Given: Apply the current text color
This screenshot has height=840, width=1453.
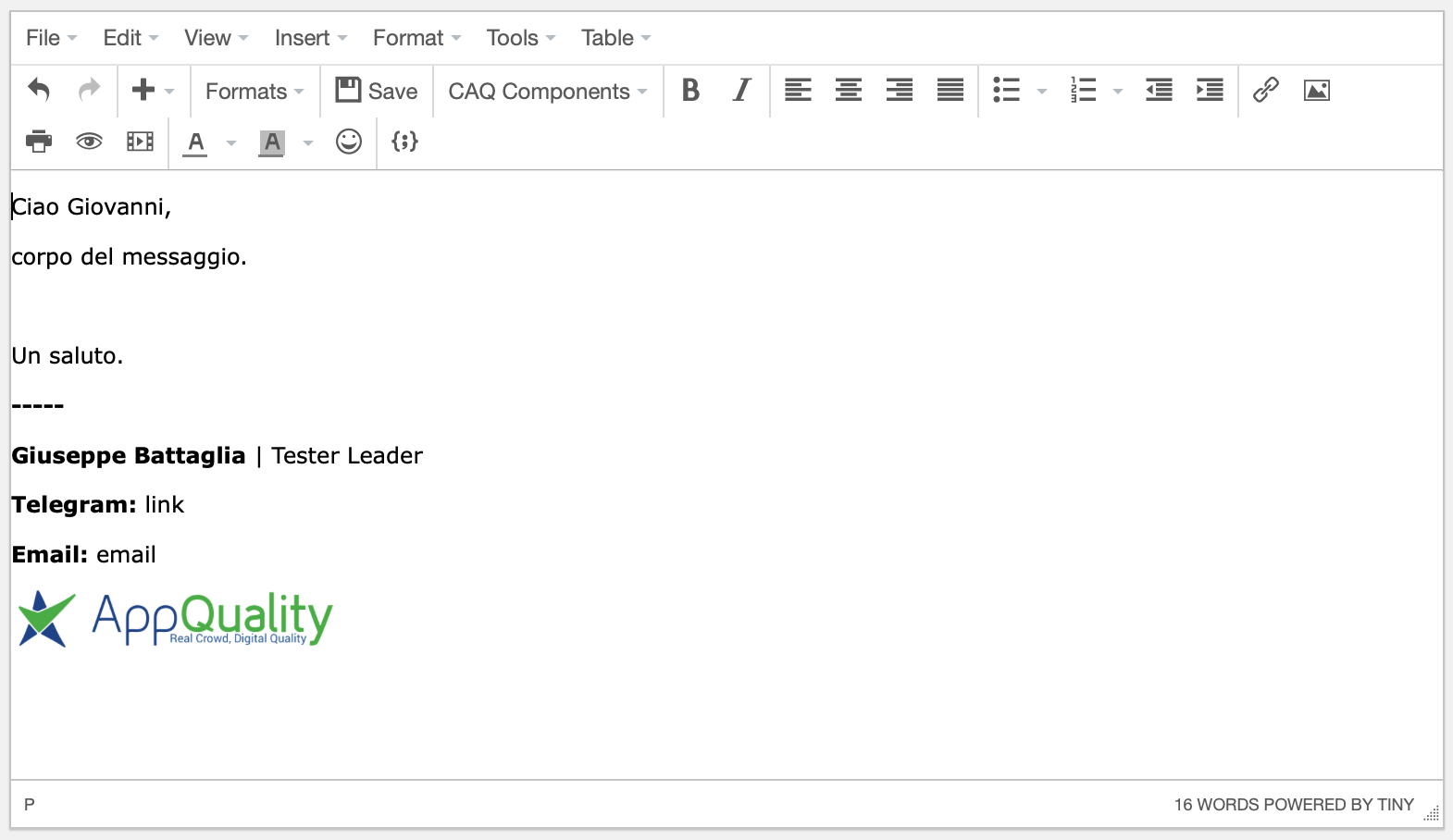Looking at the screenshot, I should pyautogui.click(x=195, y=142).
